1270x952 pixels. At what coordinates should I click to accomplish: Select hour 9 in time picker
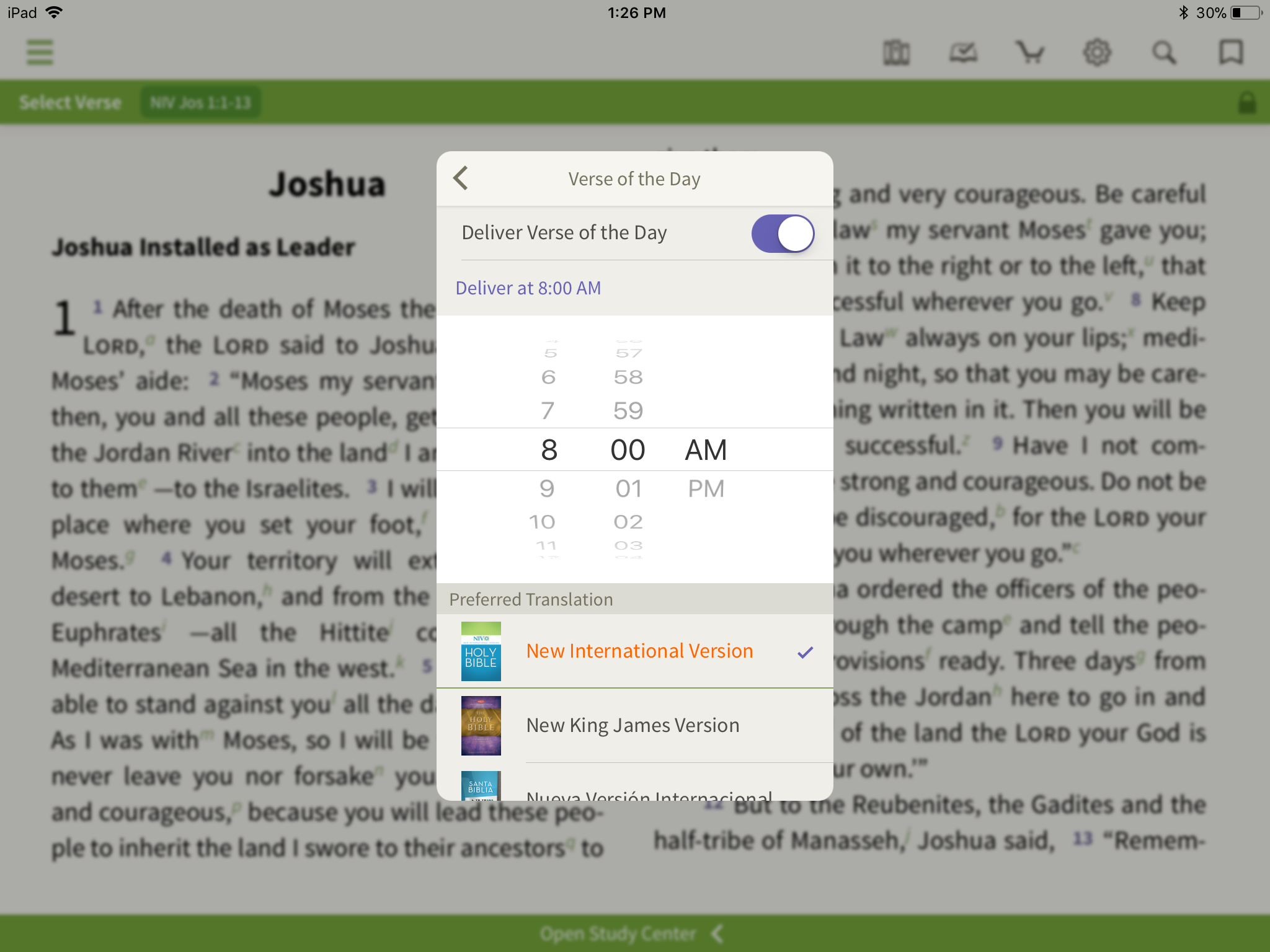[x=547, y=489]
